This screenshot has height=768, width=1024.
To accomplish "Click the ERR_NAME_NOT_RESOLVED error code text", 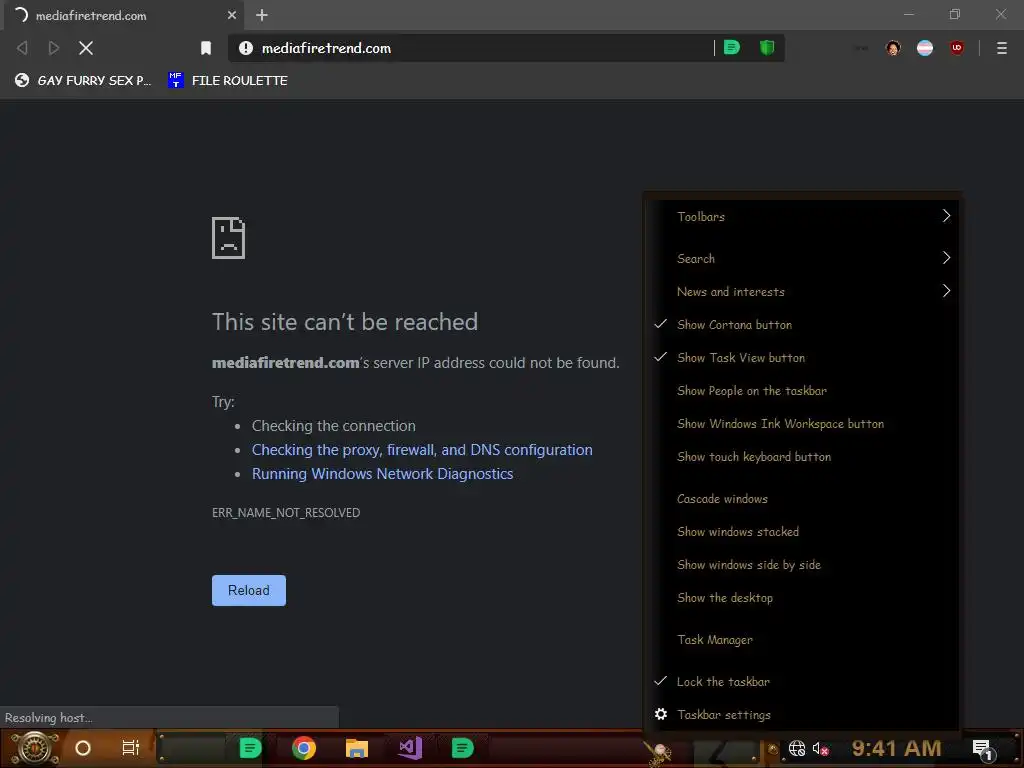I will tap(286, 513).
